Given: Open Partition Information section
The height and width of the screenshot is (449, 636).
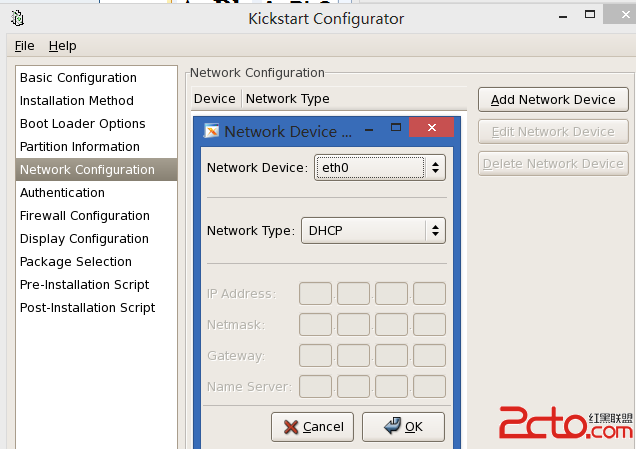Looking at the screenshot, I should 97,146.
